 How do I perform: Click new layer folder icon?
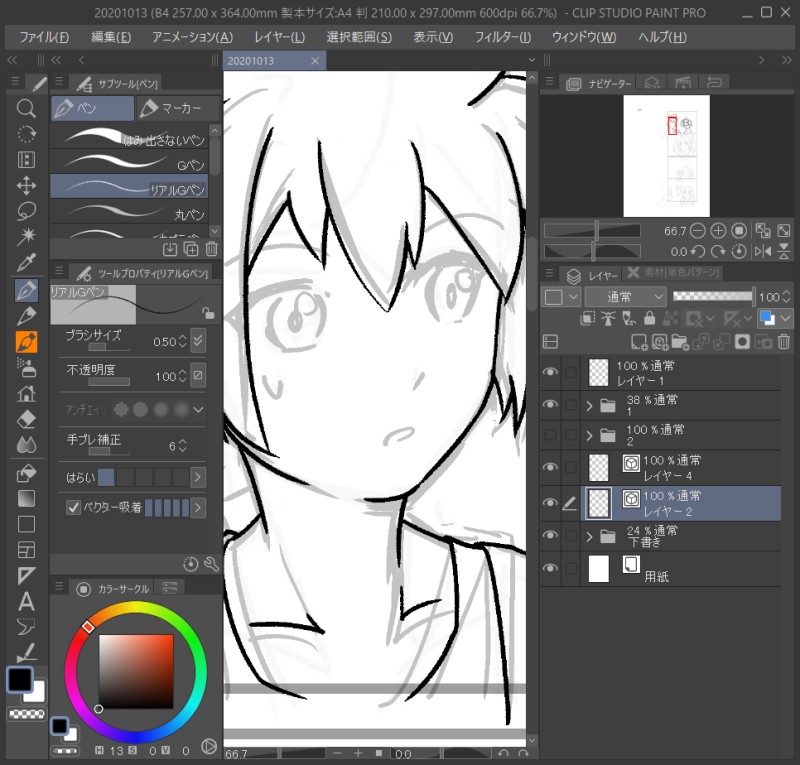coord(680,342)
